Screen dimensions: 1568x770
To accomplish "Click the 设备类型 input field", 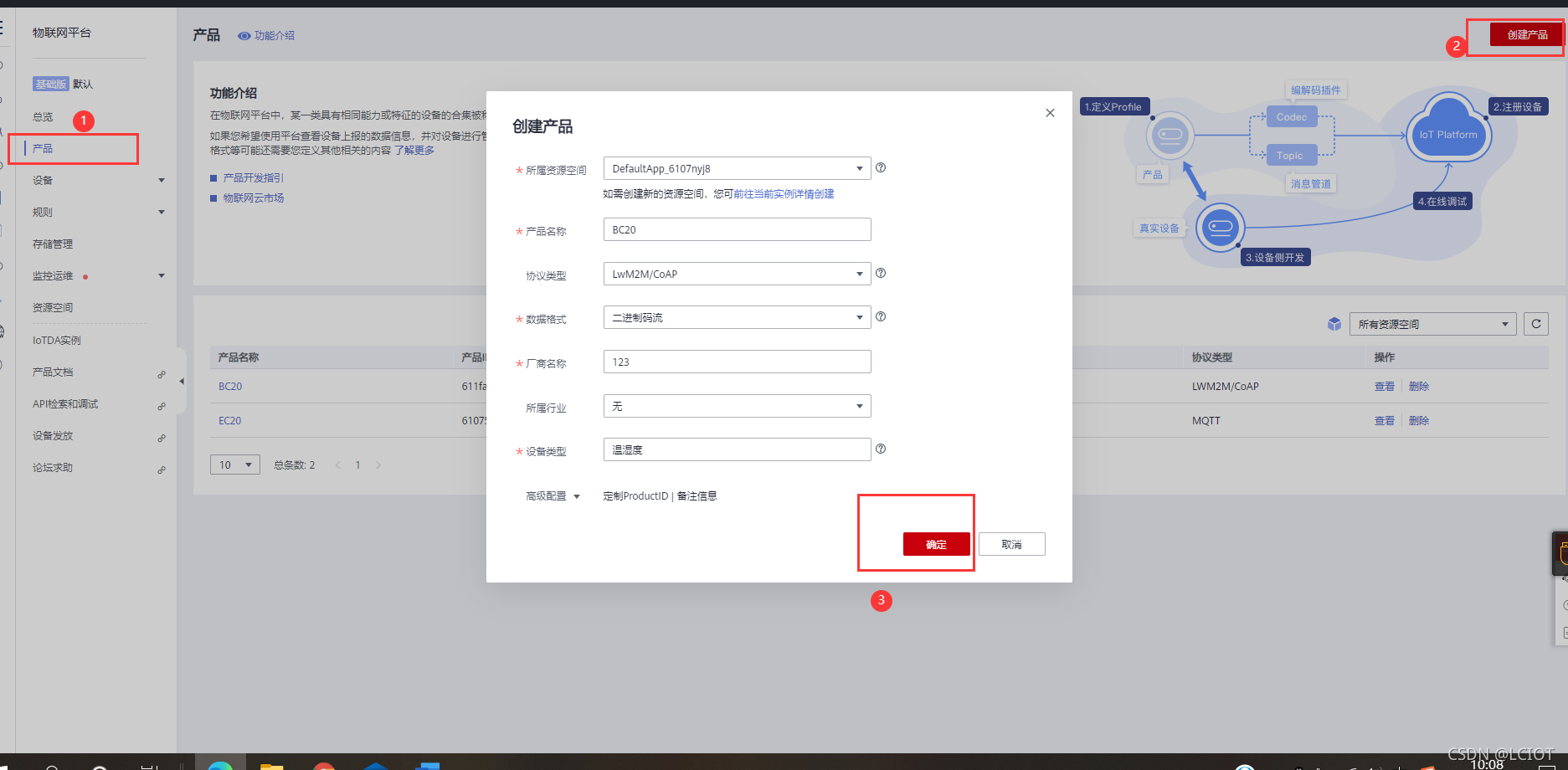I will coord(737,449).
